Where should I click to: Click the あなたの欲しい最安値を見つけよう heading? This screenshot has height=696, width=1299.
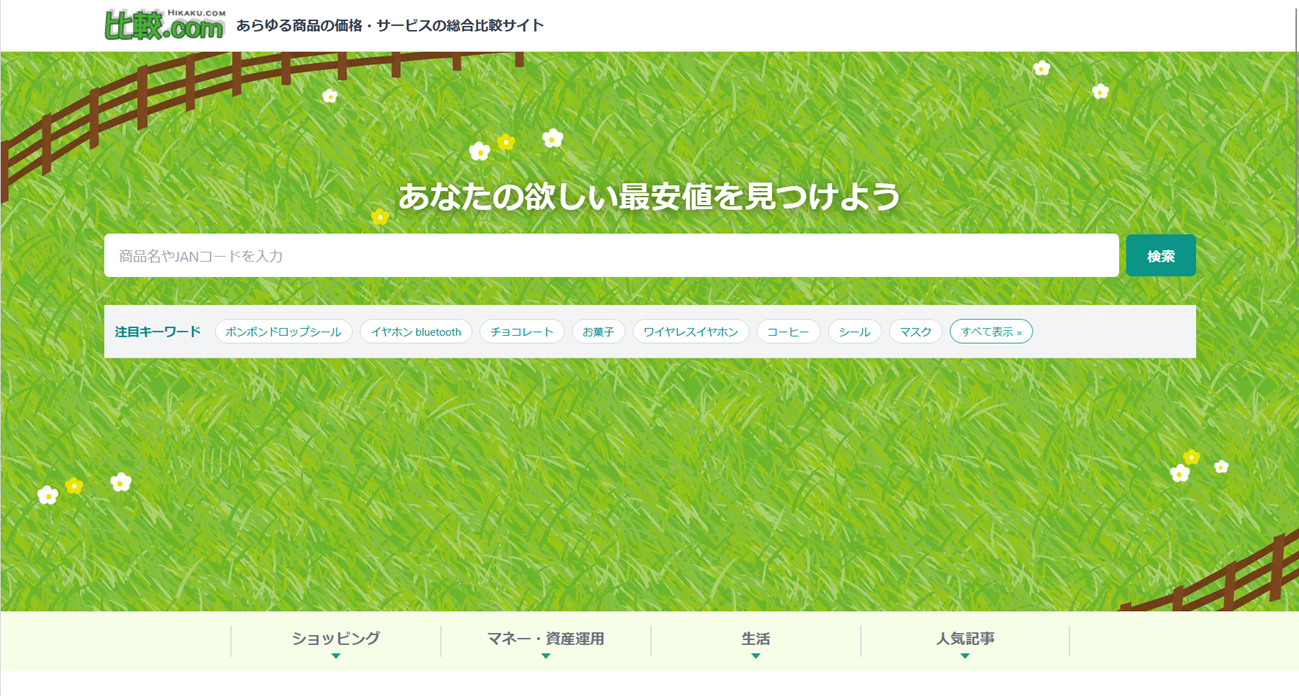click(x=649, y=196)
